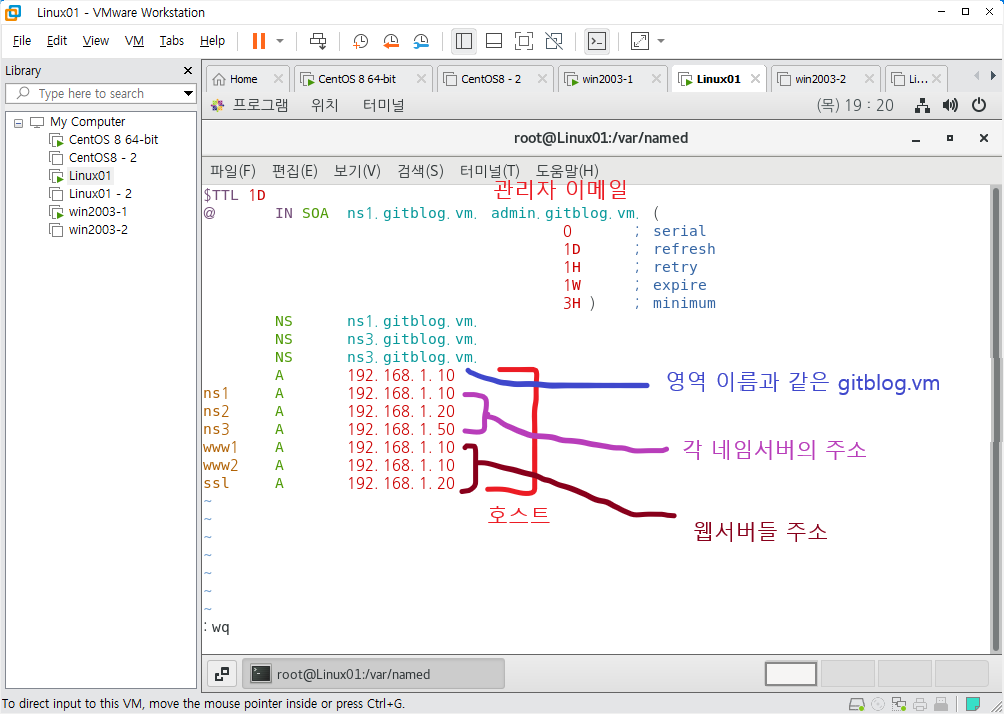The image size is (1004, 714).
Task: Click the Send Ctrl+Alt+Del toolbar icon
Action: pos(318,41)
